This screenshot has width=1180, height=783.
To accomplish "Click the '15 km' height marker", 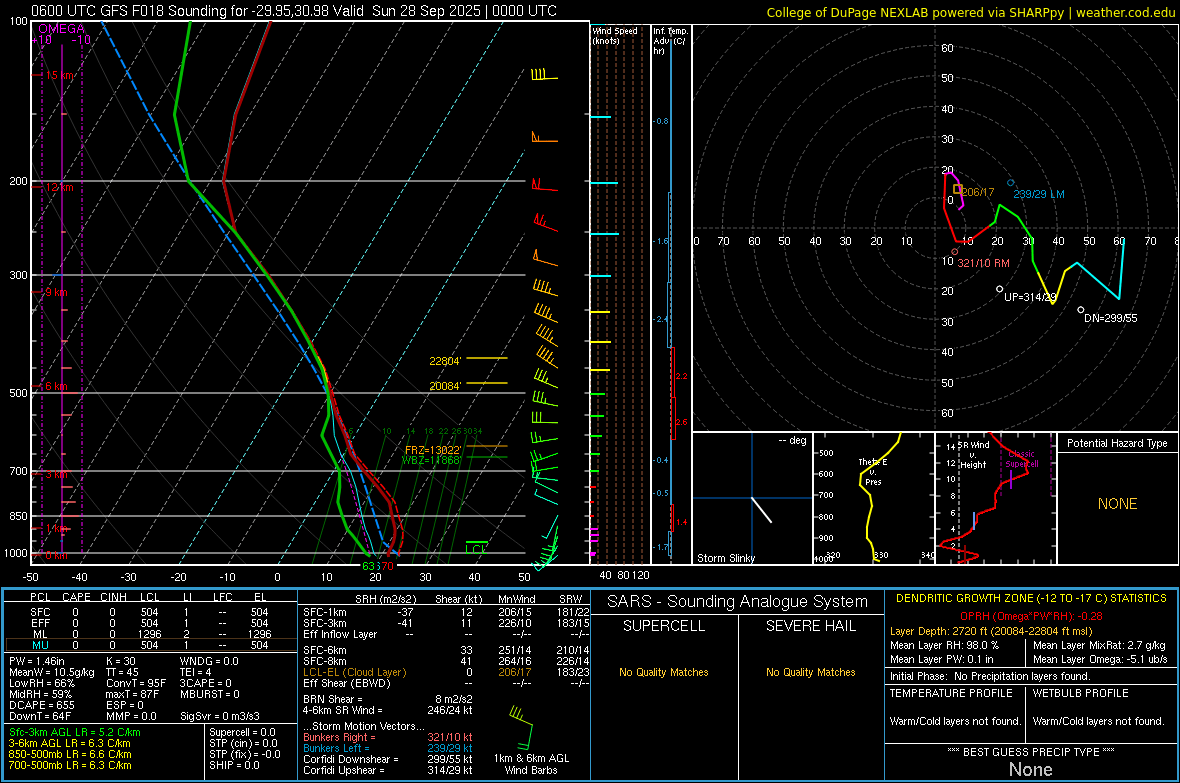I will (60, 75).
